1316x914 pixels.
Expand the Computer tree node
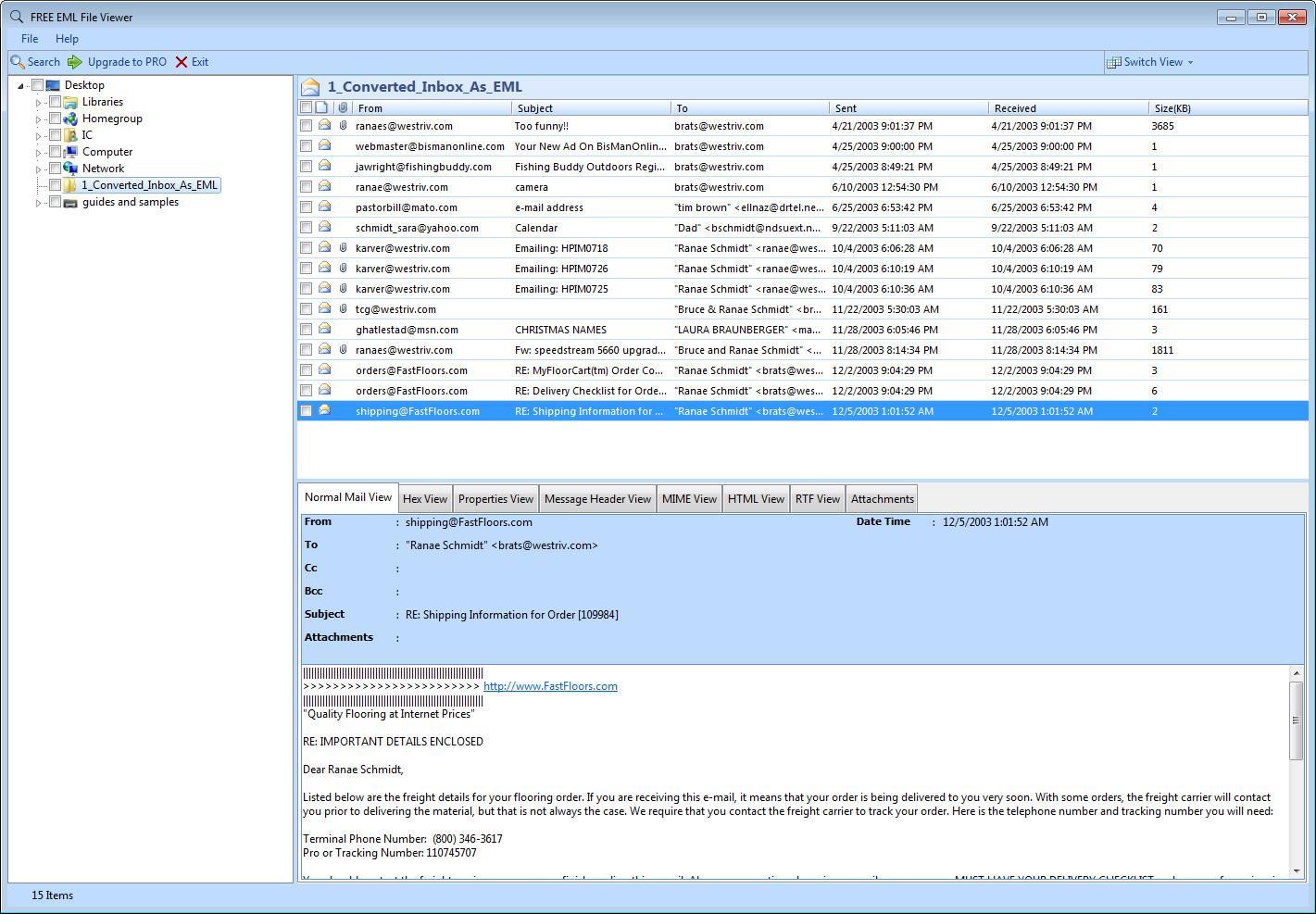coord(39,153)
